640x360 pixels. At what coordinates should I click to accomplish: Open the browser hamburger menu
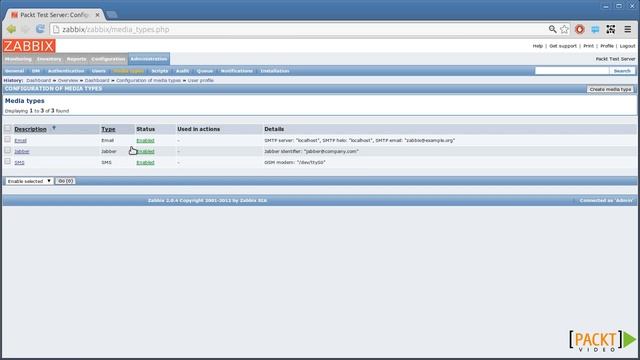[628, 29]
